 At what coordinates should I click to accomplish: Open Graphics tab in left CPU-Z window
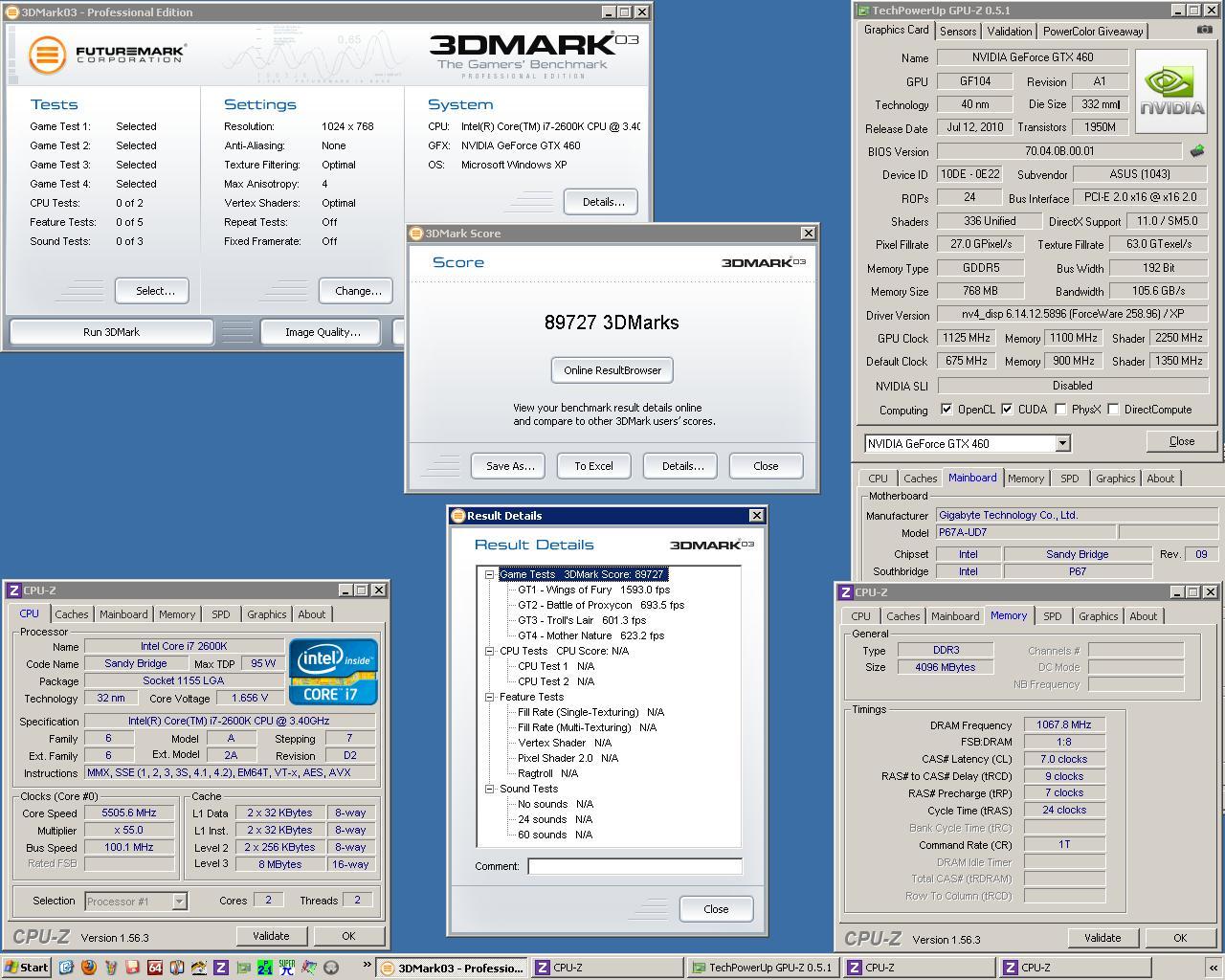[266, 614]
